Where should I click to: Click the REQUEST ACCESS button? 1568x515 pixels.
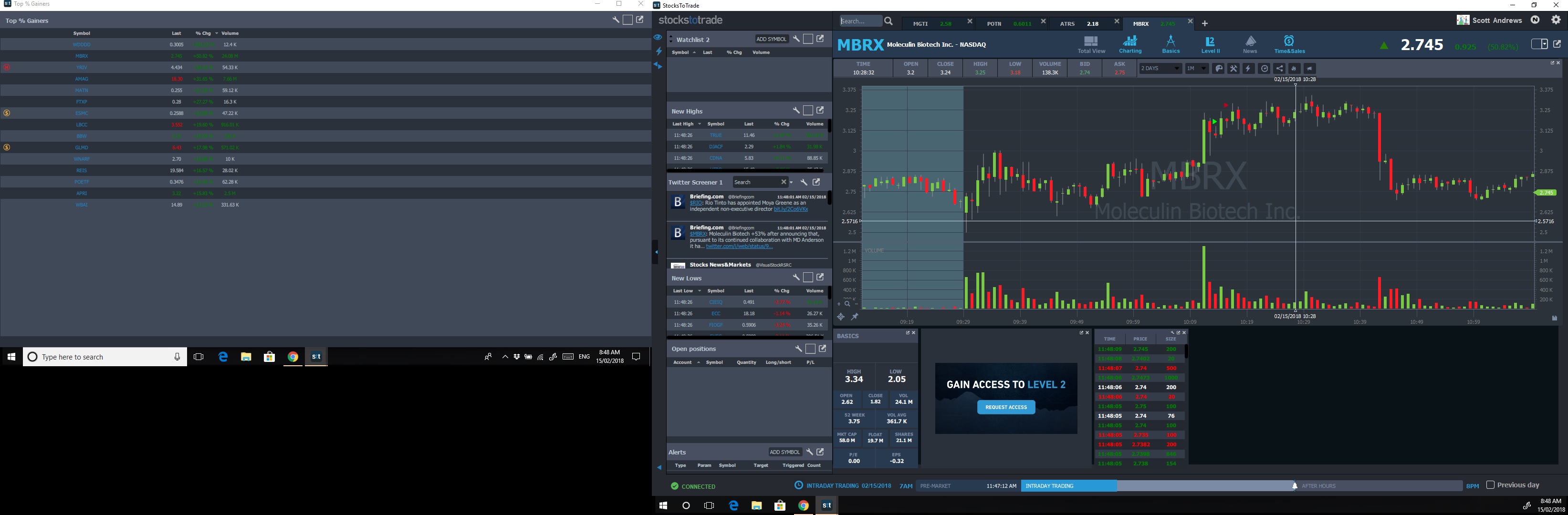(1005, 407)
